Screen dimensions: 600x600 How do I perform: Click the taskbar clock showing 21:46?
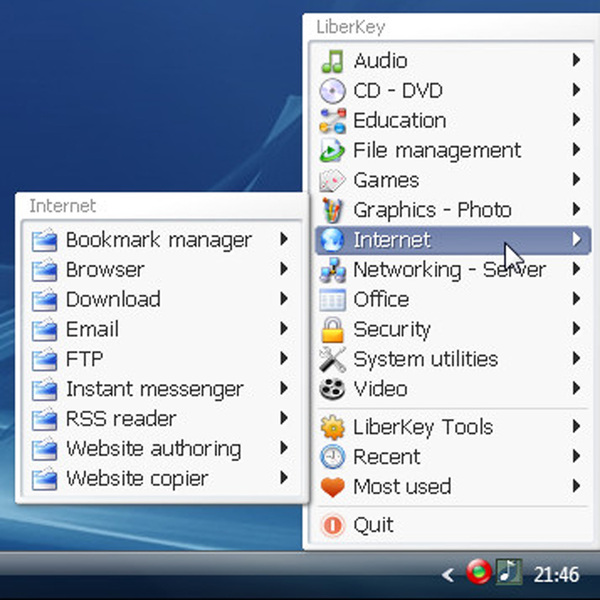[556, 574]
